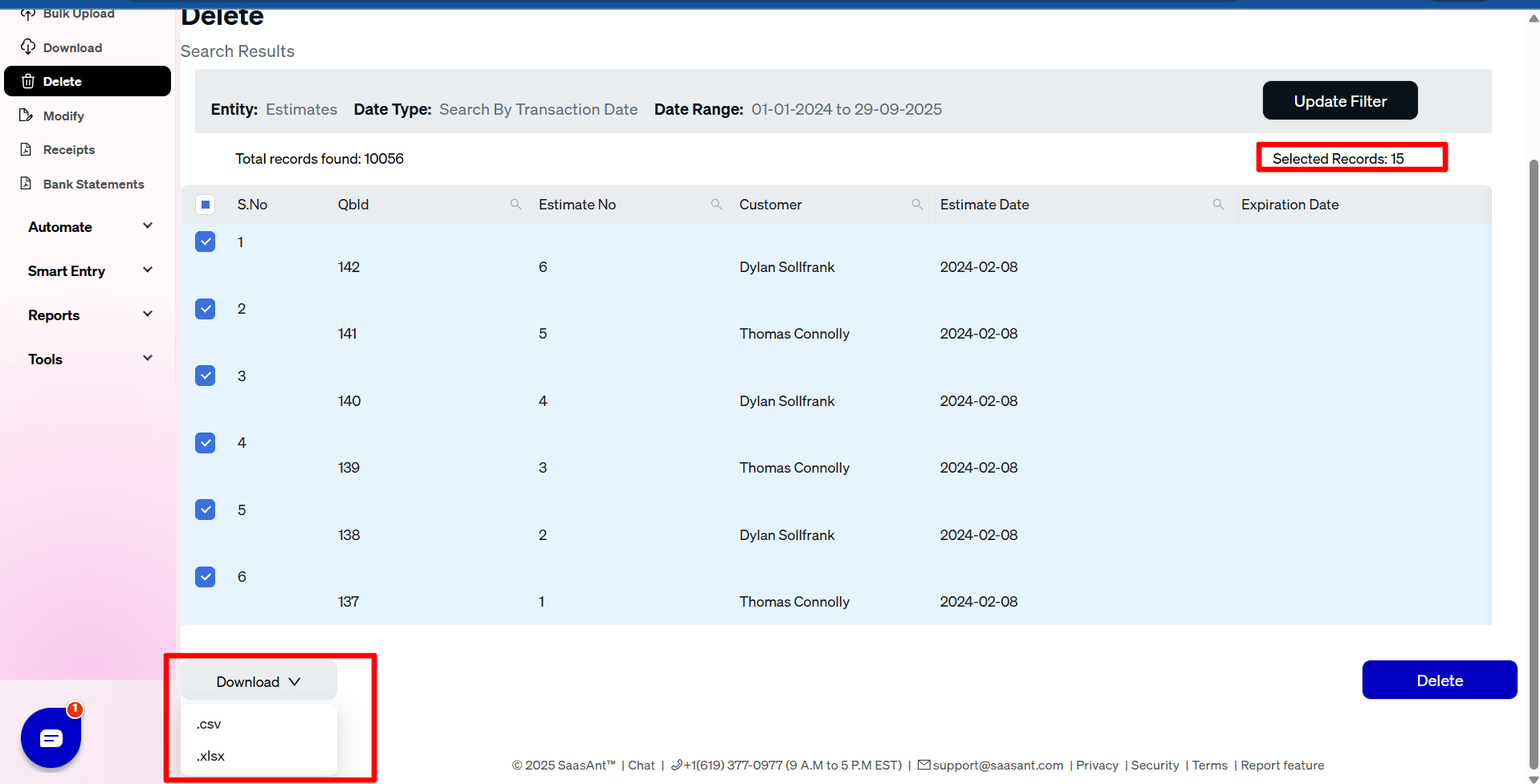This screenshot has width=1540, height=784.
Task: Deselect checkbox for row 6 Thomas Connolly
Action: [206, 576]
